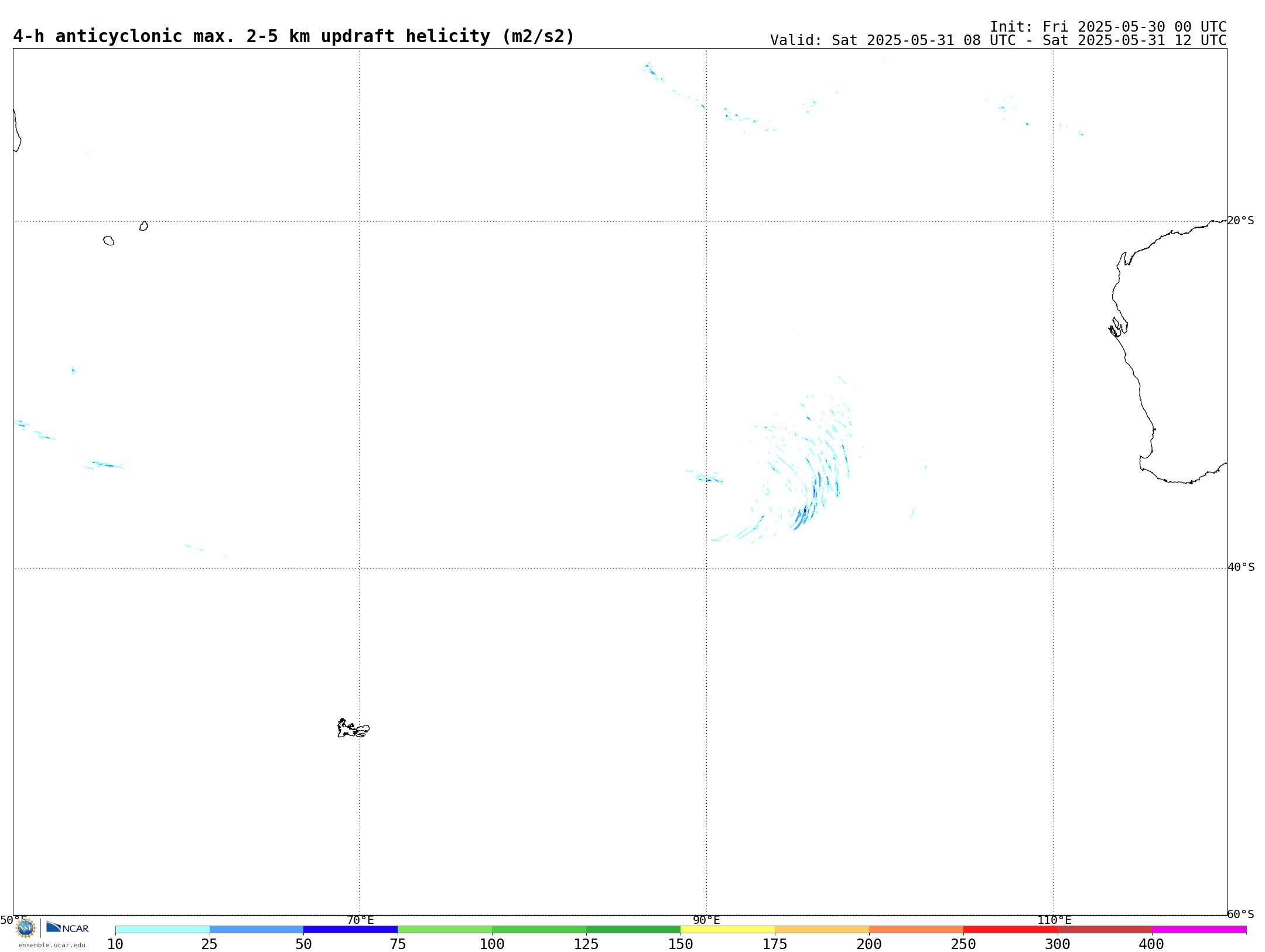This screenshot has width=1265, height=952.
Task: Click the colorbar value label 200
Action: point(869,944)
